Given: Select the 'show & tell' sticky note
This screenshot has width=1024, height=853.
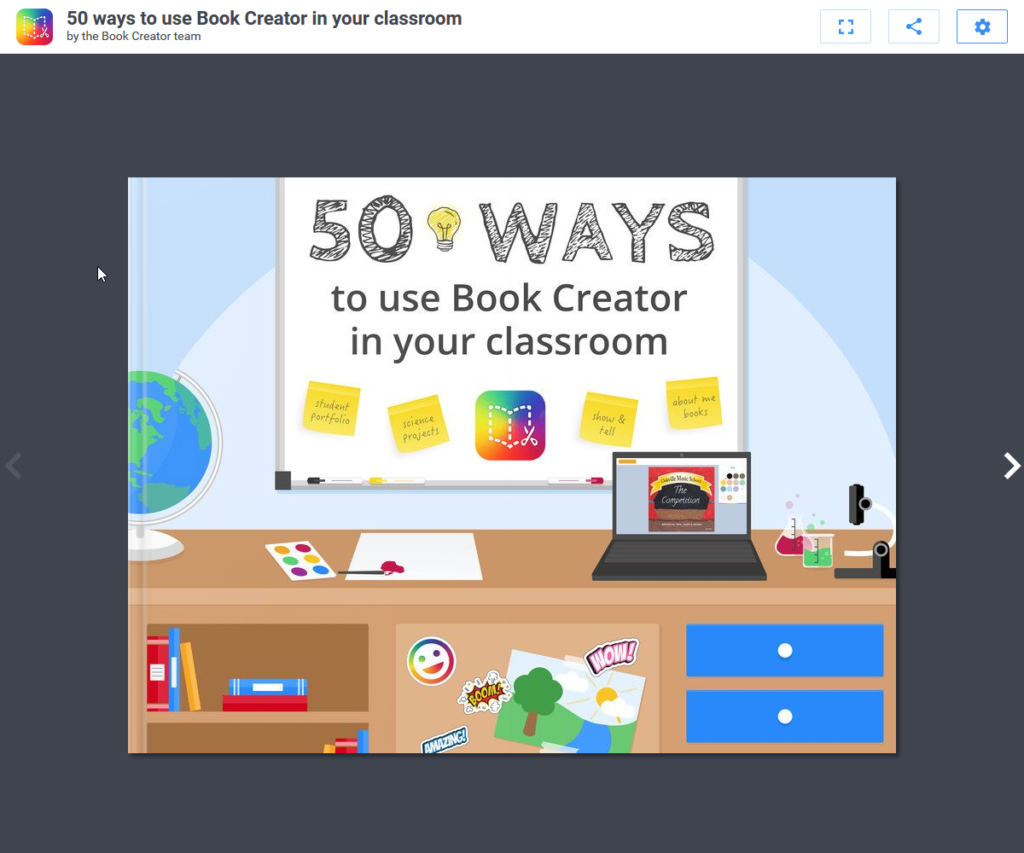Looking at the screenshot, I should [607, 420].
